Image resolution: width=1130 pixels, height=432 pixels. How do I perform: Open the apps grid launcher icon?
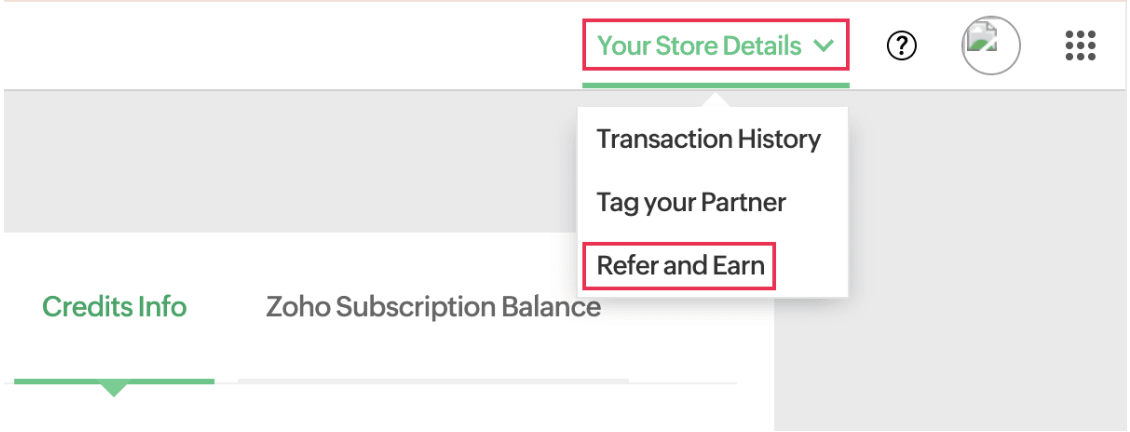pos(1080,46)
